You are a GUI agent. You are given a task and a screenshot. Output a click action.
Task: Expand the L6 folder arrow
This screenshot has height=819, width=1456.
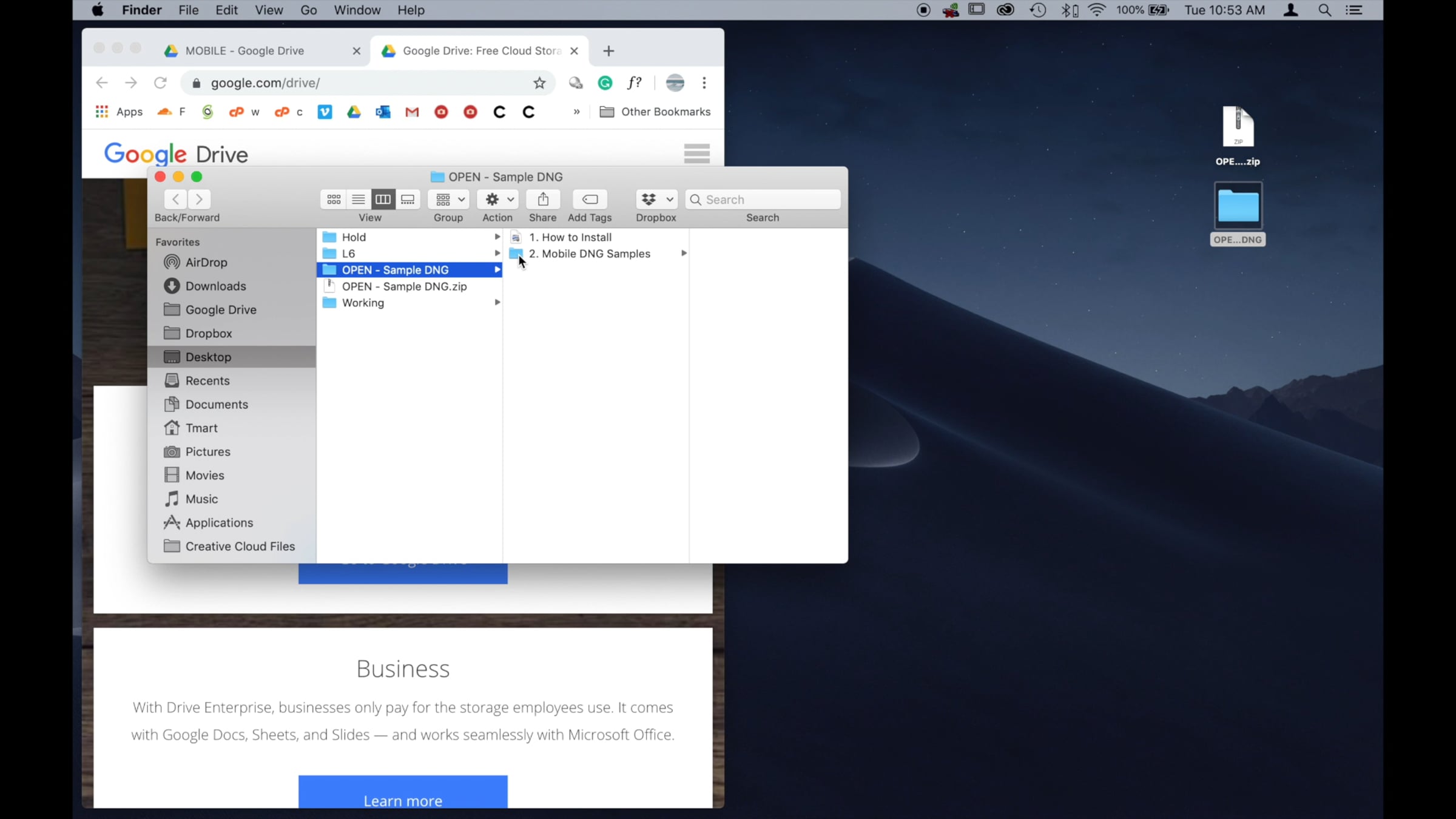[497, 254]
